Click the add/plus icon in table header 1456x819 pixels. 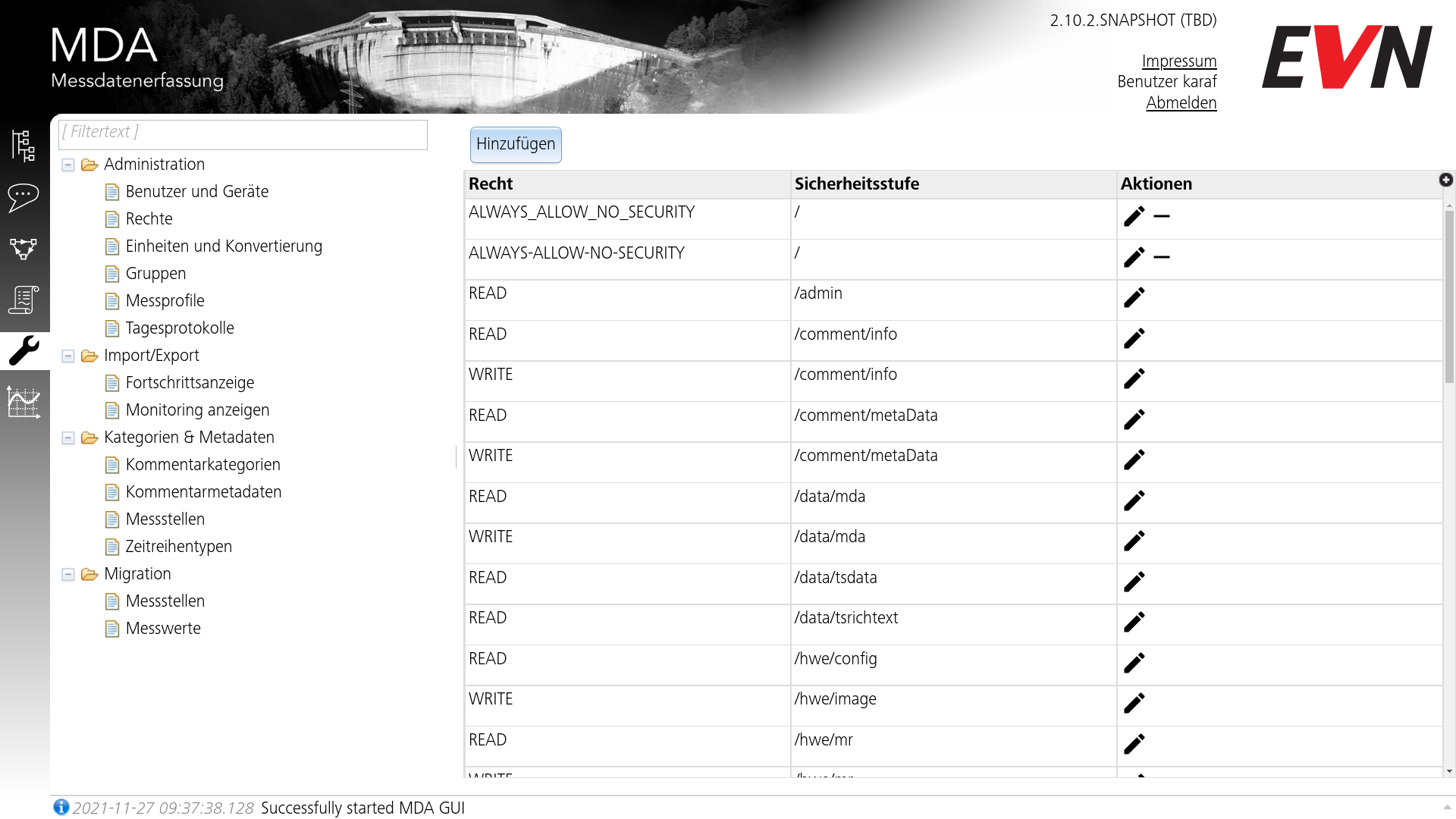[1446, 179]
